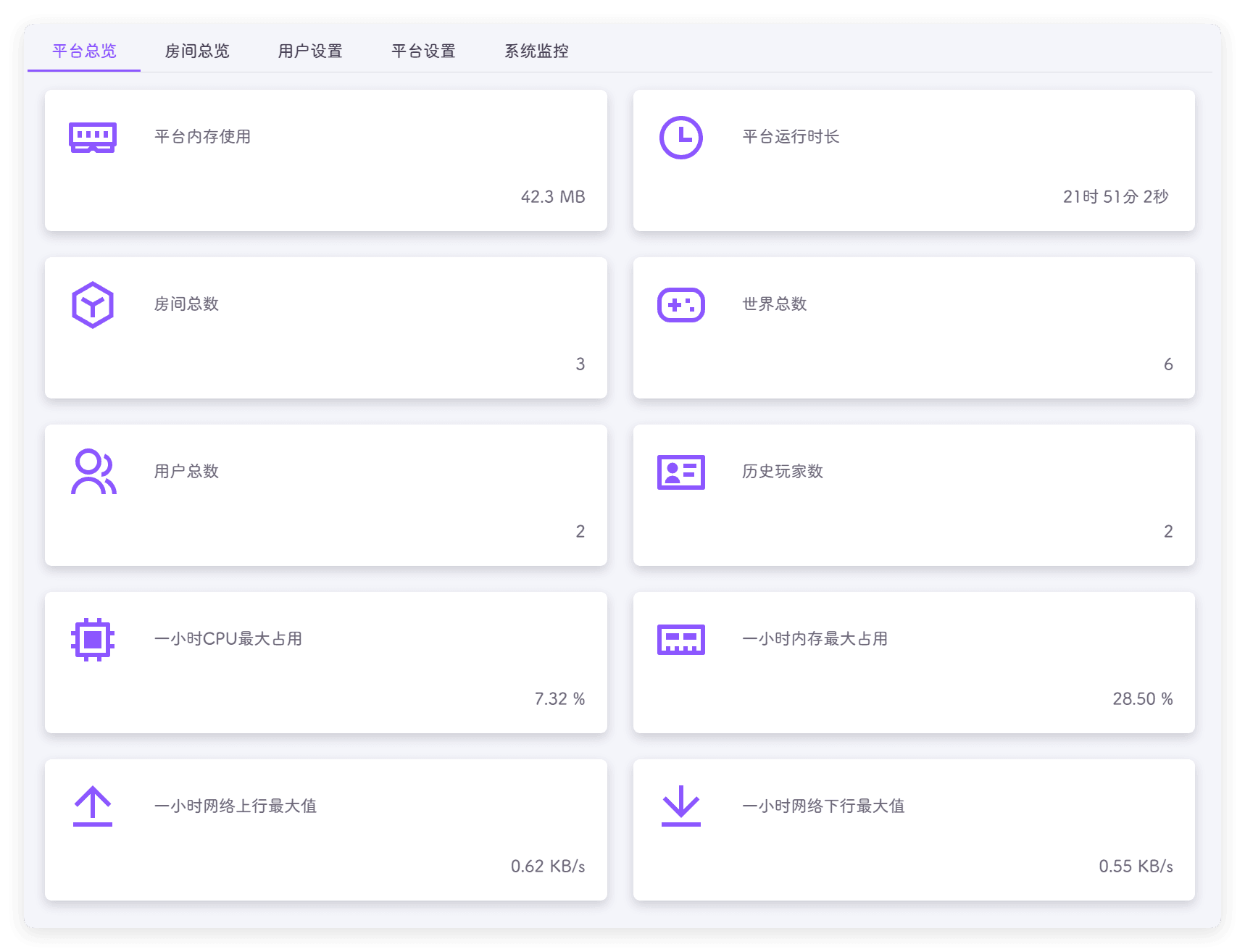
Task: Click the download arrow network icon
Action: 680,806
